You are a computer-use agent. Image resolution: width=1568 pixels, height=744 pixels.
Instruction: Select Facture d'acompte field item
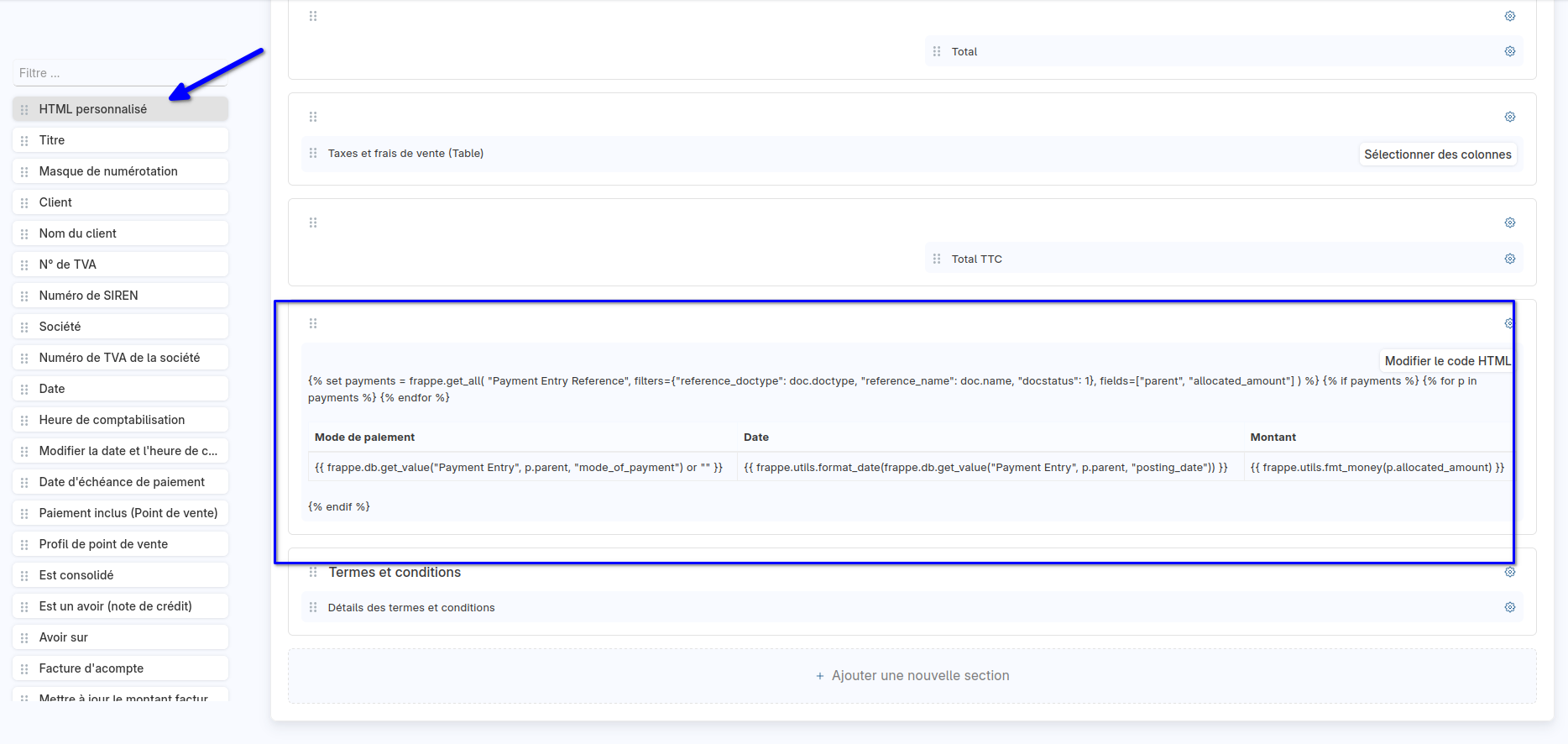coord(120,668)
